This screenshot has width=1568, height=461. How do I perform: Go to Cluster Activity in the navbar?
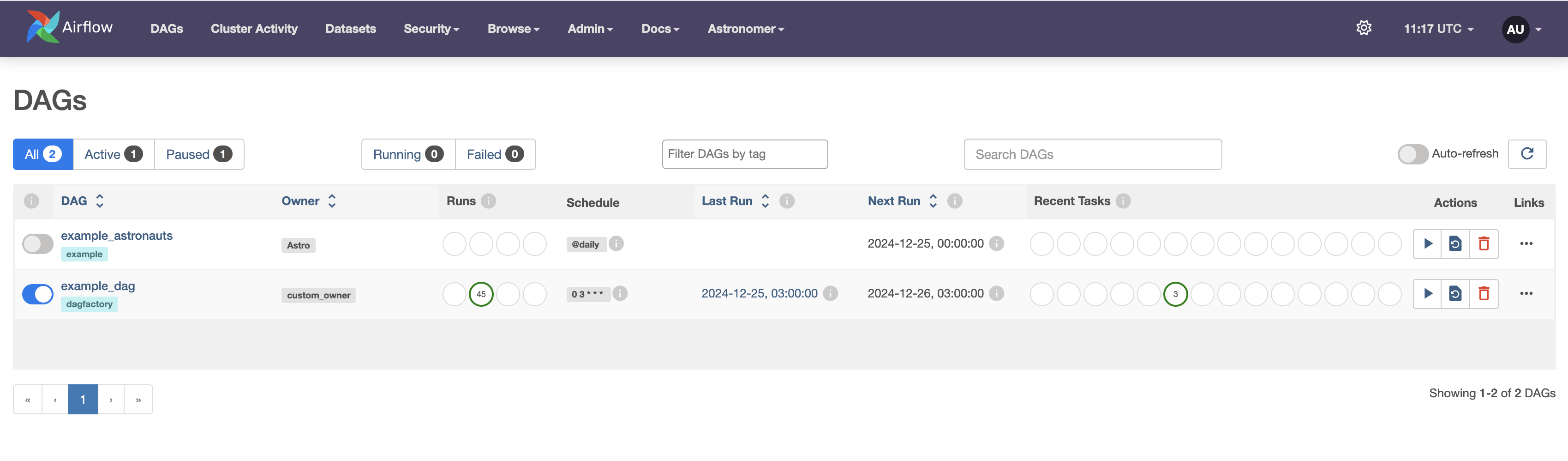coord(254,29)
